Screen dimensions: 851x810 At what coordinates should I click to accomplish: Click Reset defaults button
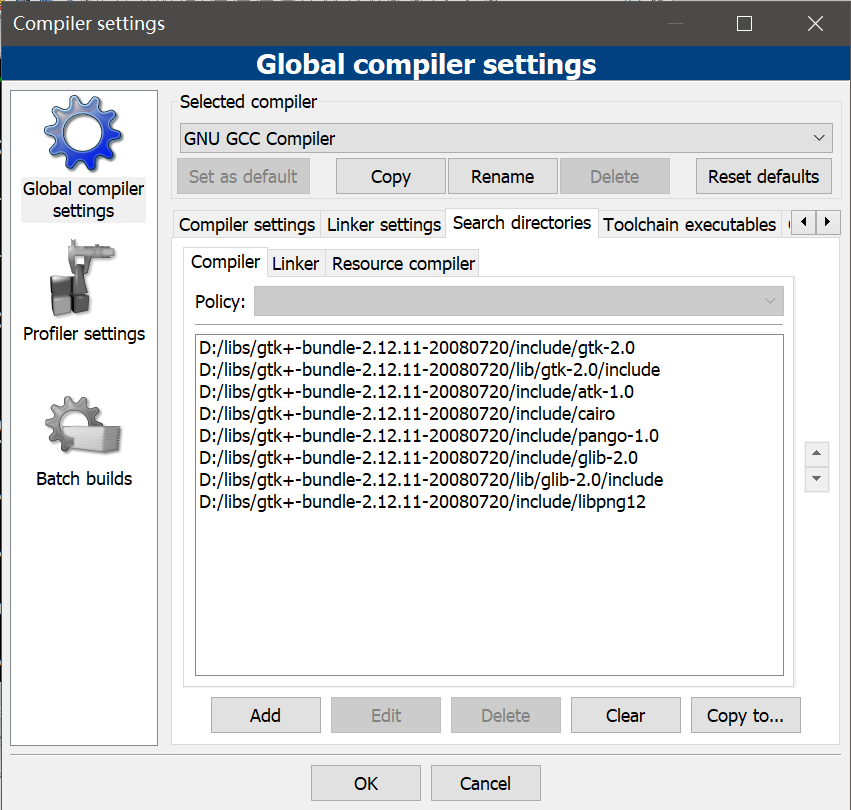click(x=763, y=177)
